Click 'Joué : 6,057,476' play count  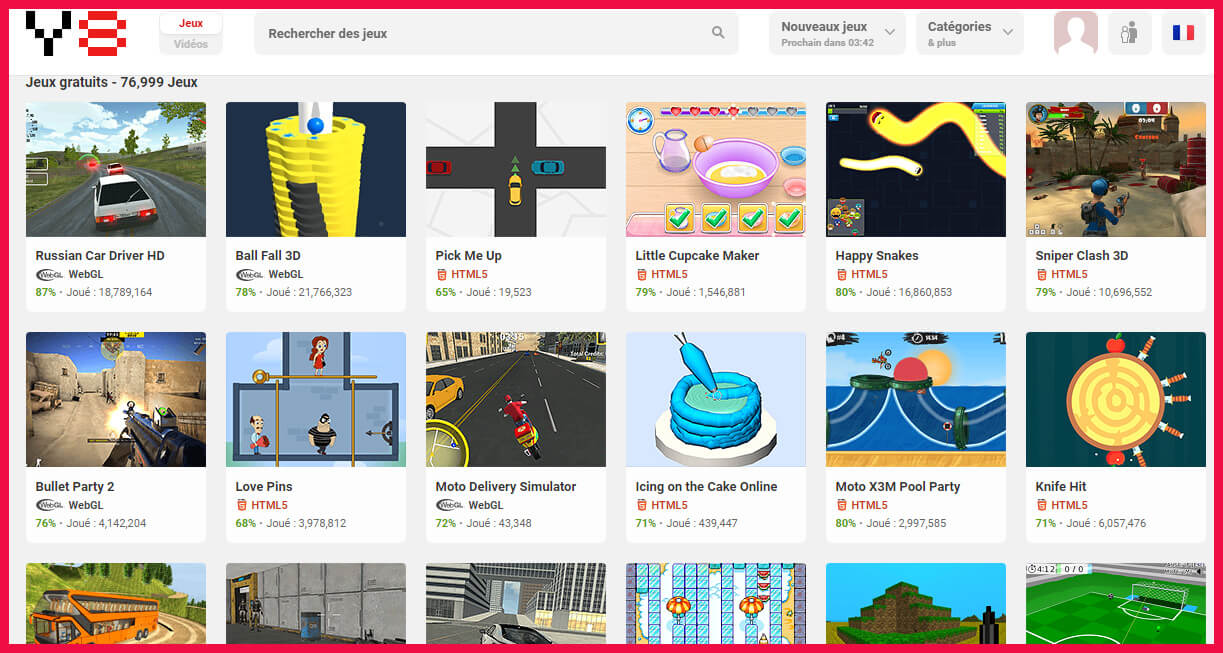point(1106,524)
